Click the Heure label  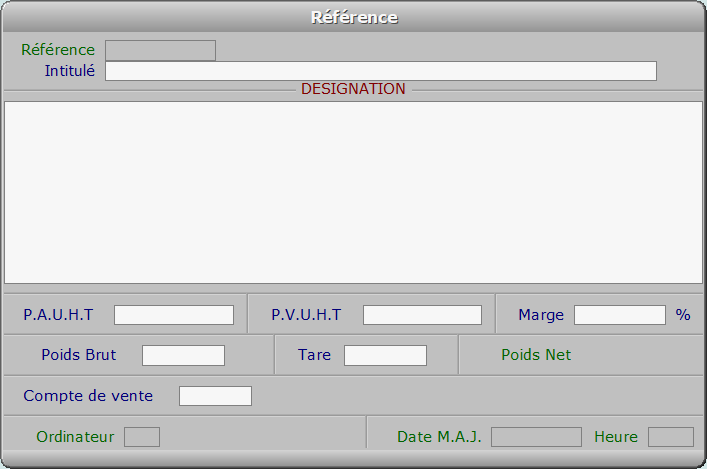tap(616, 437)
